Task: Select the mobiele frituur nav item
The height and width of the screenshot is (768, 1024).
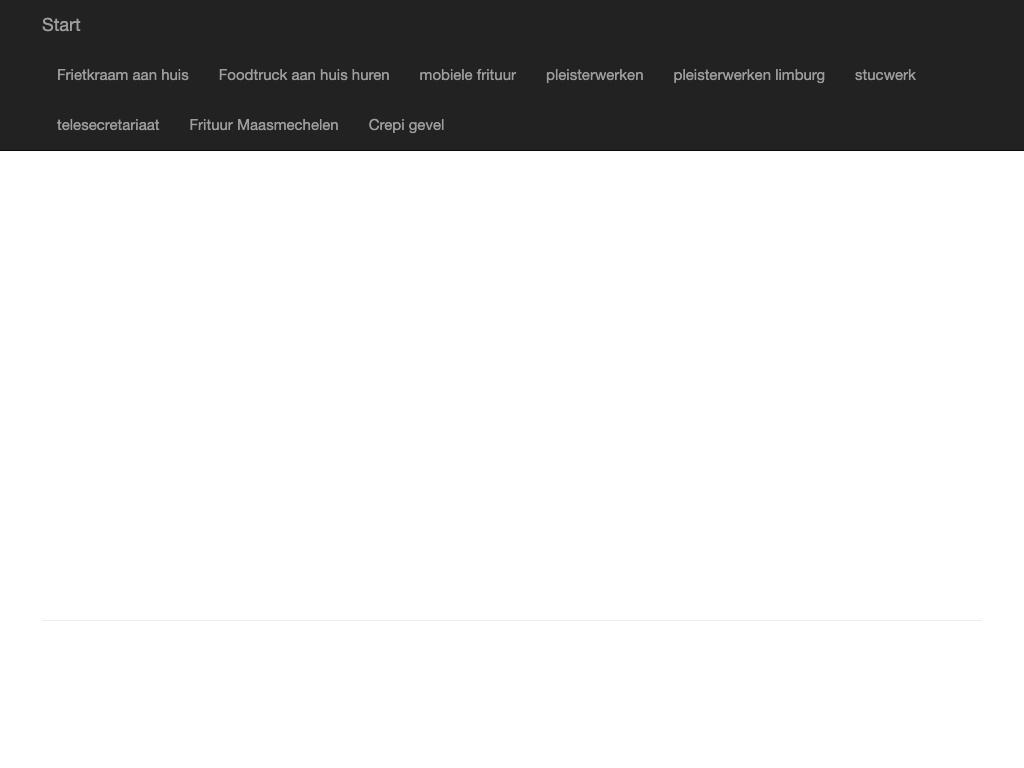Action: point(467,75)
